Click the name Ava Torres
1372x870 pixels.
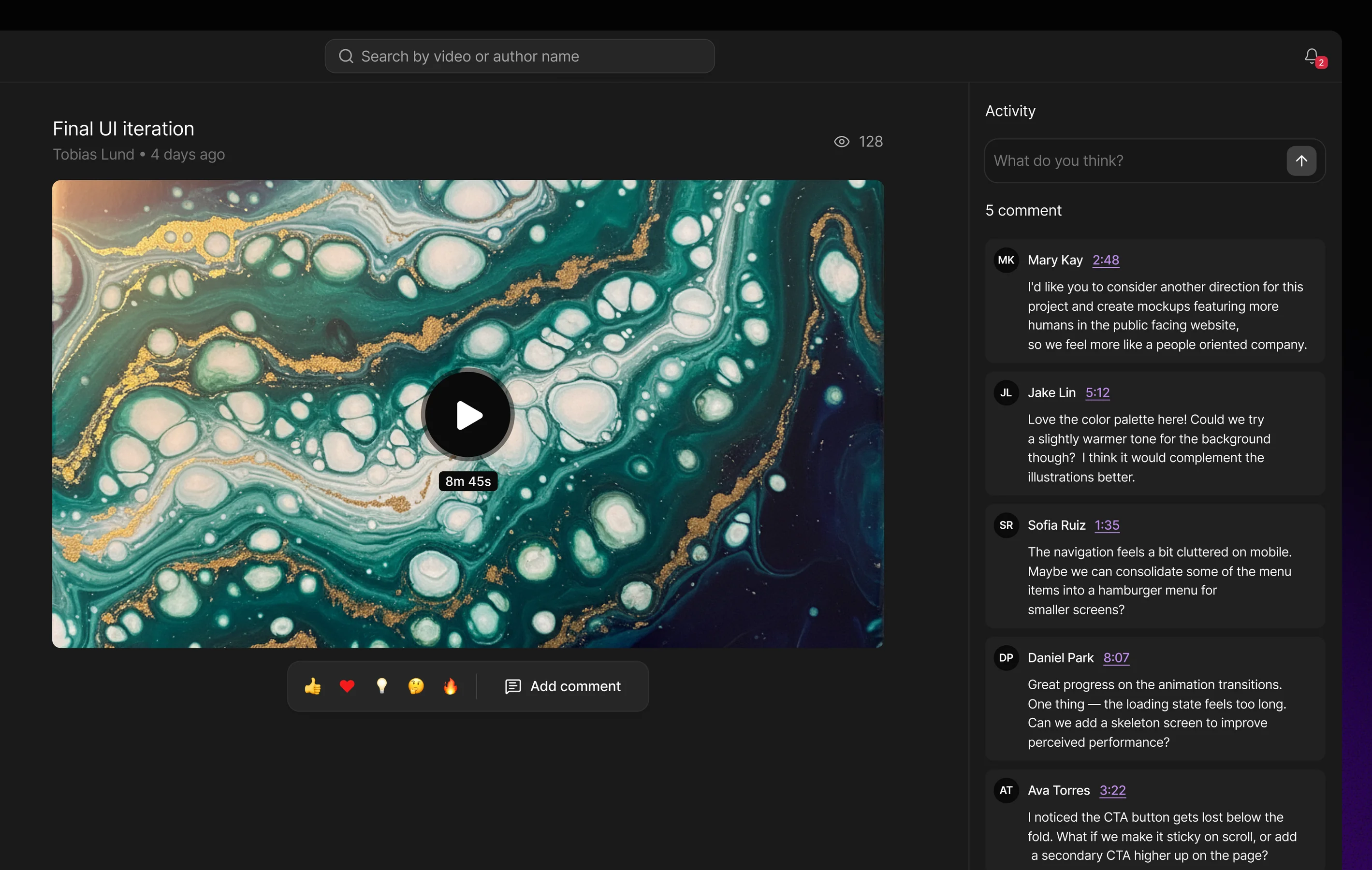[x=1059, y=790]
